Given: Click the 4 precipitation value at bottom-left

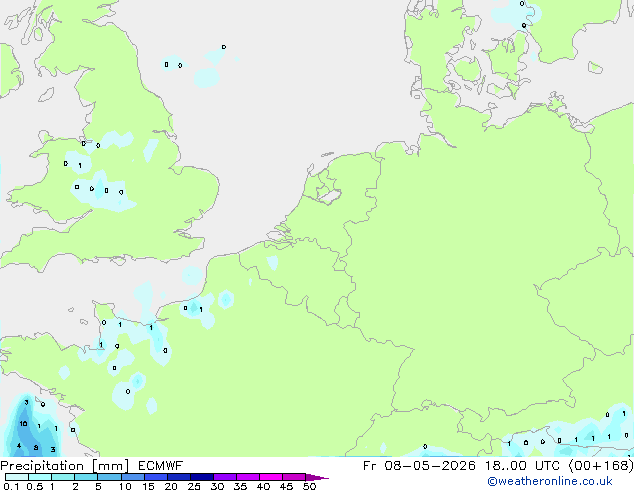Looking at the screenshot, I should click(x=19, y=446).
